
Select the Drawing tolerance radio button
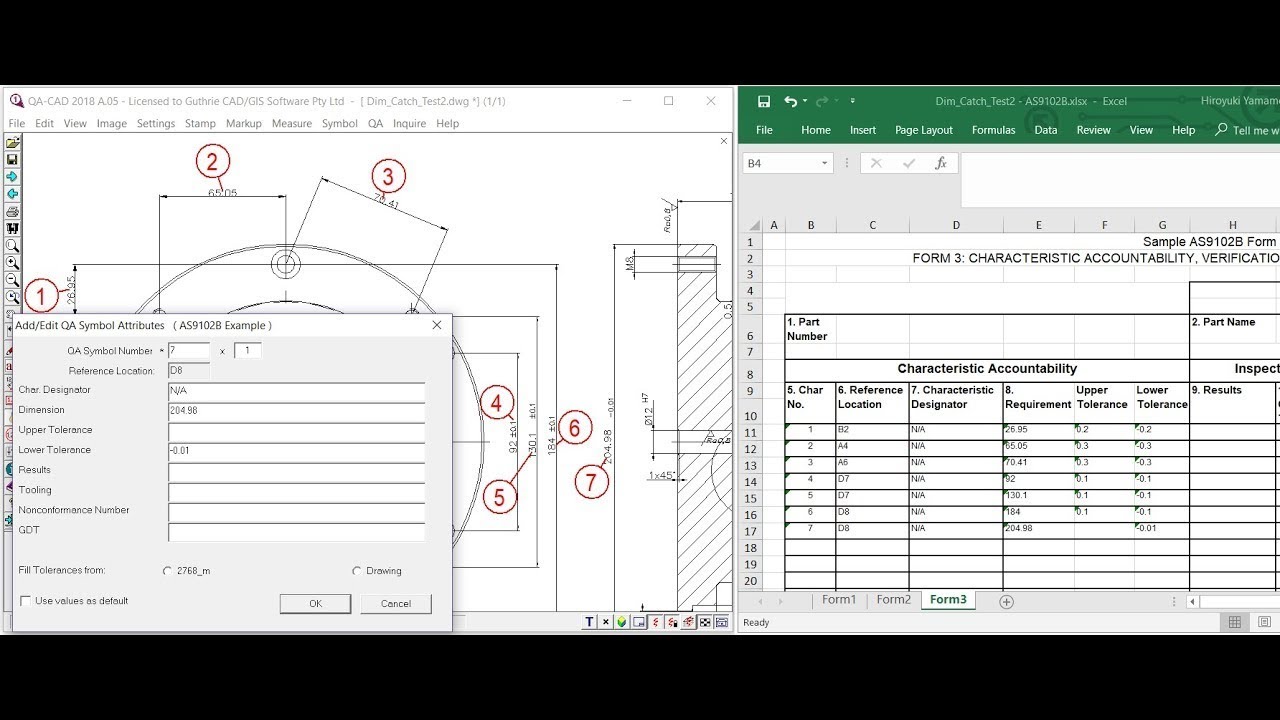tap(356, 571)
